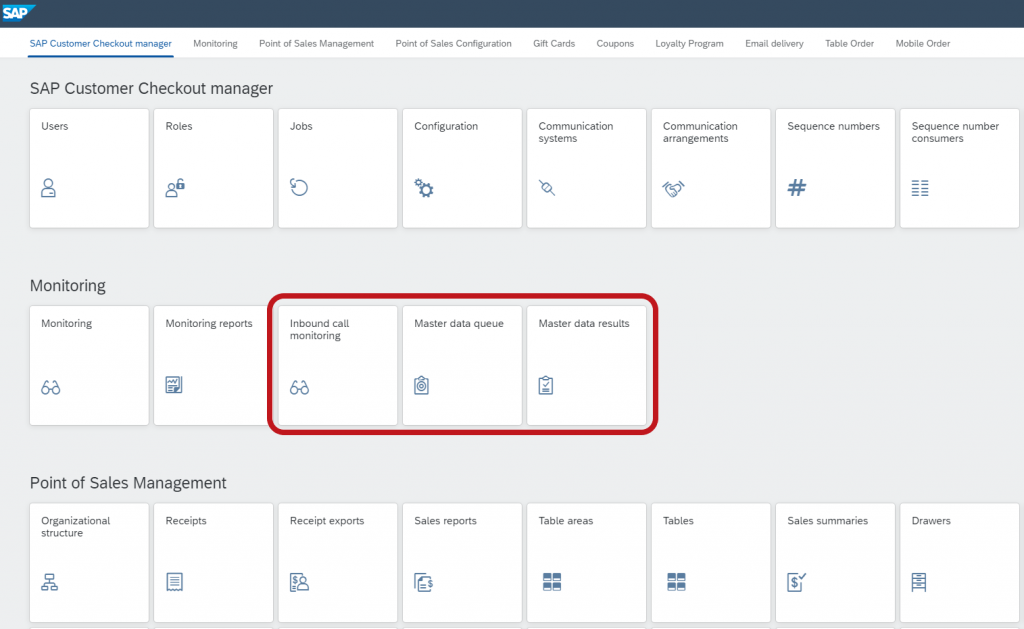This screenshot has width=1024, height=629.
Task: Click the Monitoring reports chart icon
Action: [174, 385]
